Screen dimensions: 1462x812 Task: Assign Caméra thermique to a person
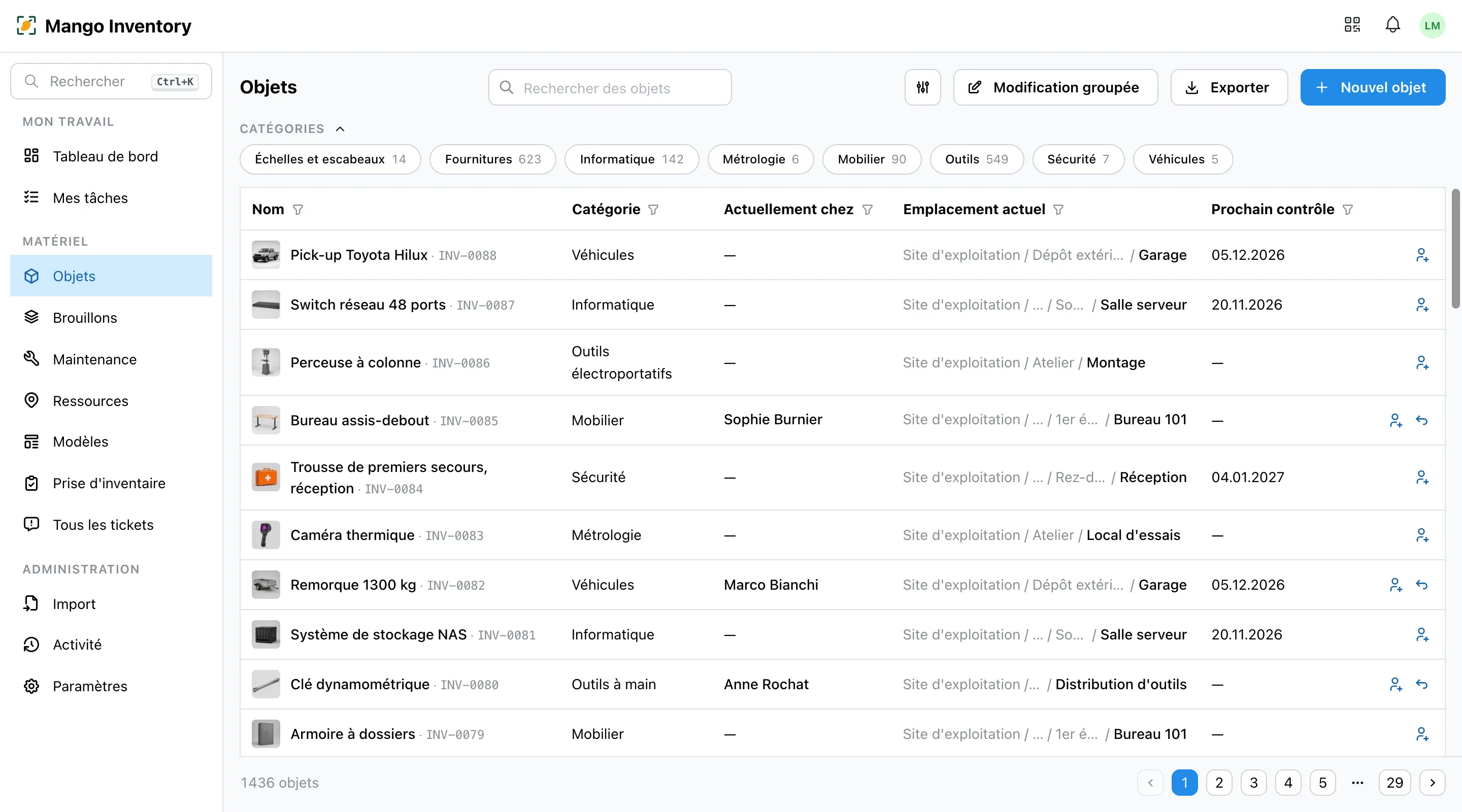pos(1422,535)
